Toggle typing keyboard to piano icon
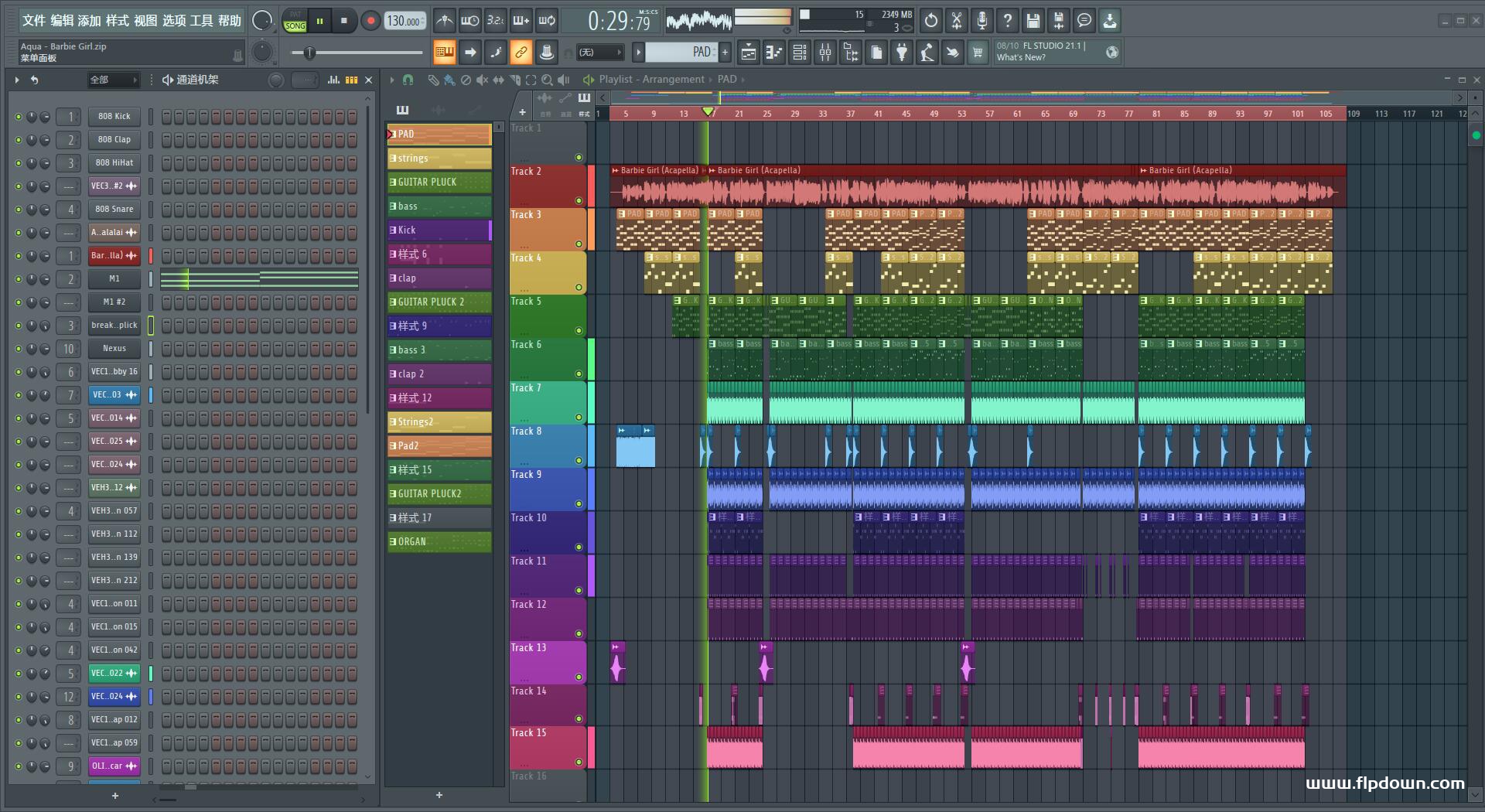The width and height of the screenshot is (1485, 812). click(444, 53)
